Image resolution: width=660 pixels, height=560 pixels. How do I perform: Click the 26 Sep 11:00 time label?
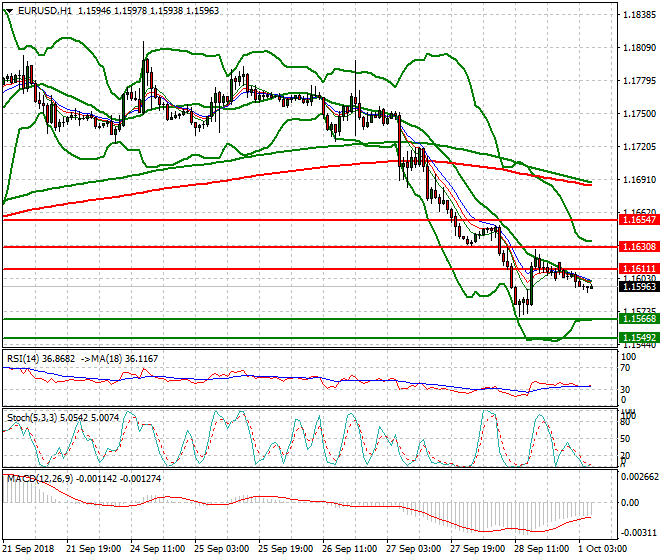click(x=349, y=549)
